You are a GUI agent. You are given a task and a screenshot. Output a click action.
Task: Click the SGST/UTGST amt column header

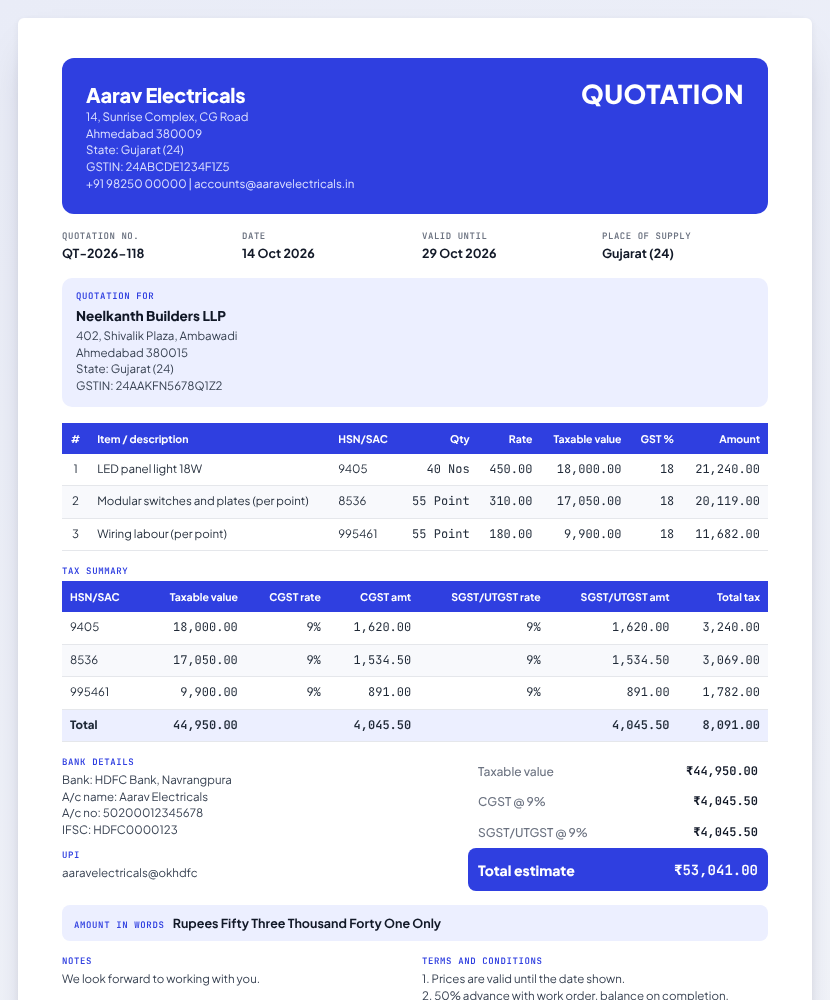pyautogui.click(x=625, y=598)
